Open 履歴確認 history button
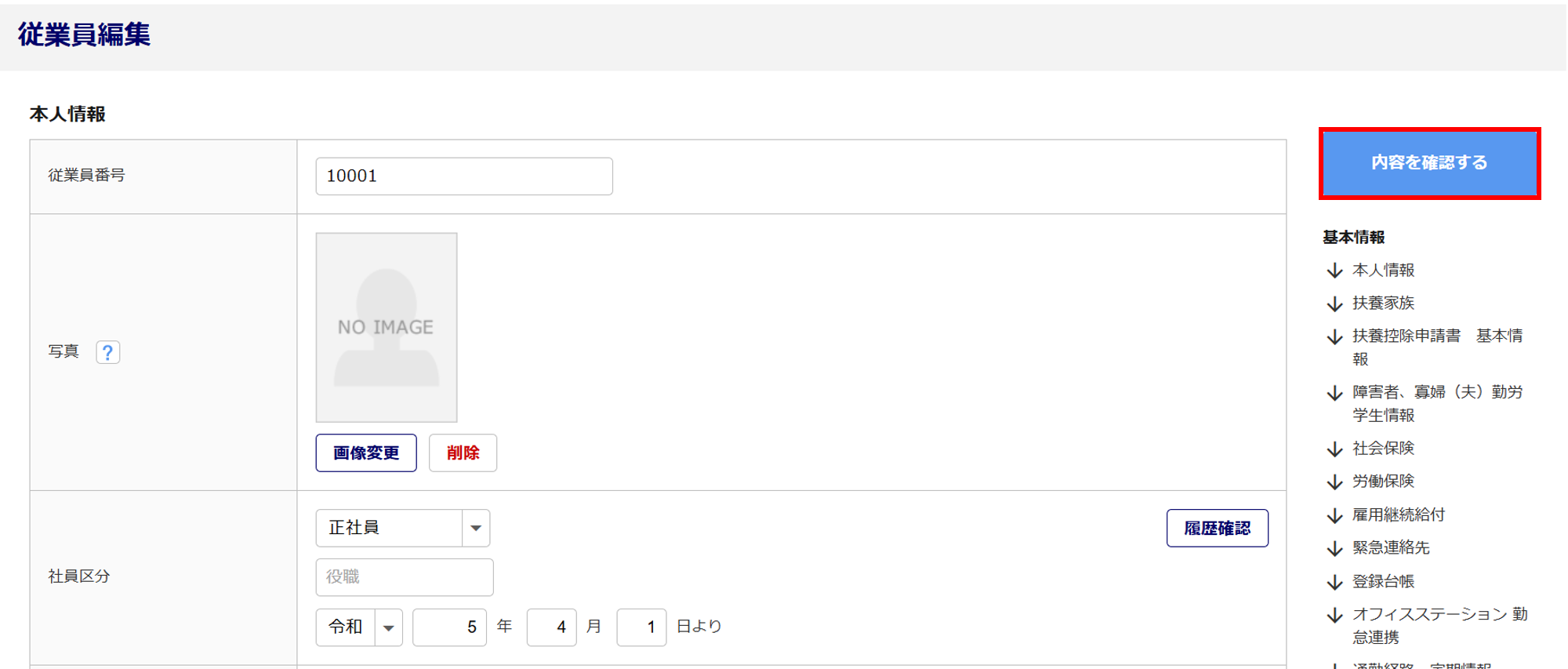1568x669 pixels. tap(1217, 528)
